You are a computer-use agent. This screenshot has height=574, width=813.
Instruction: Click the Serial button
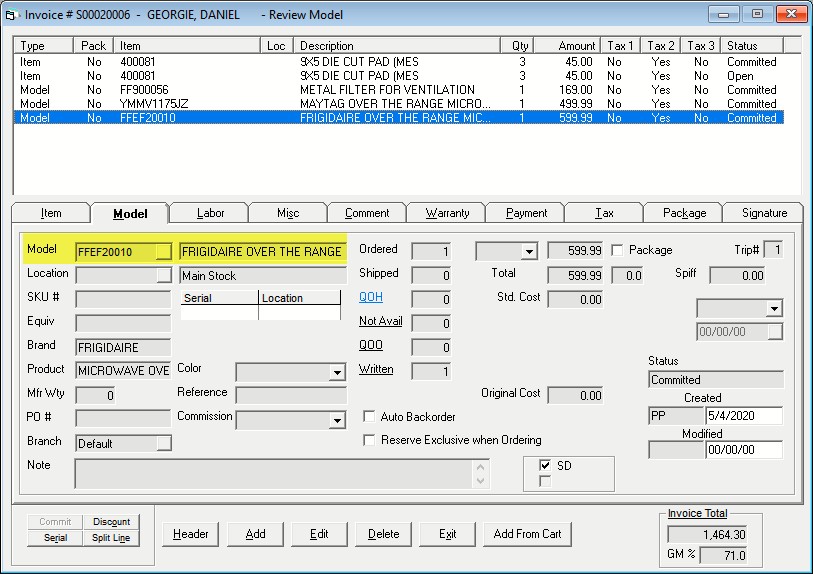click(55, 538)
